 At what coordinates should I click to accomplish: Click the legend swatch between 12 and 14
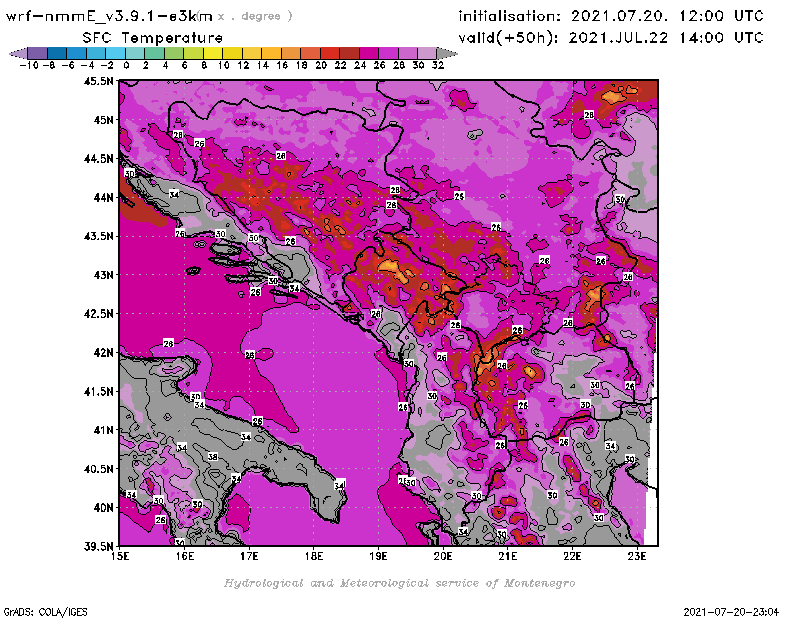coord(252,53)
